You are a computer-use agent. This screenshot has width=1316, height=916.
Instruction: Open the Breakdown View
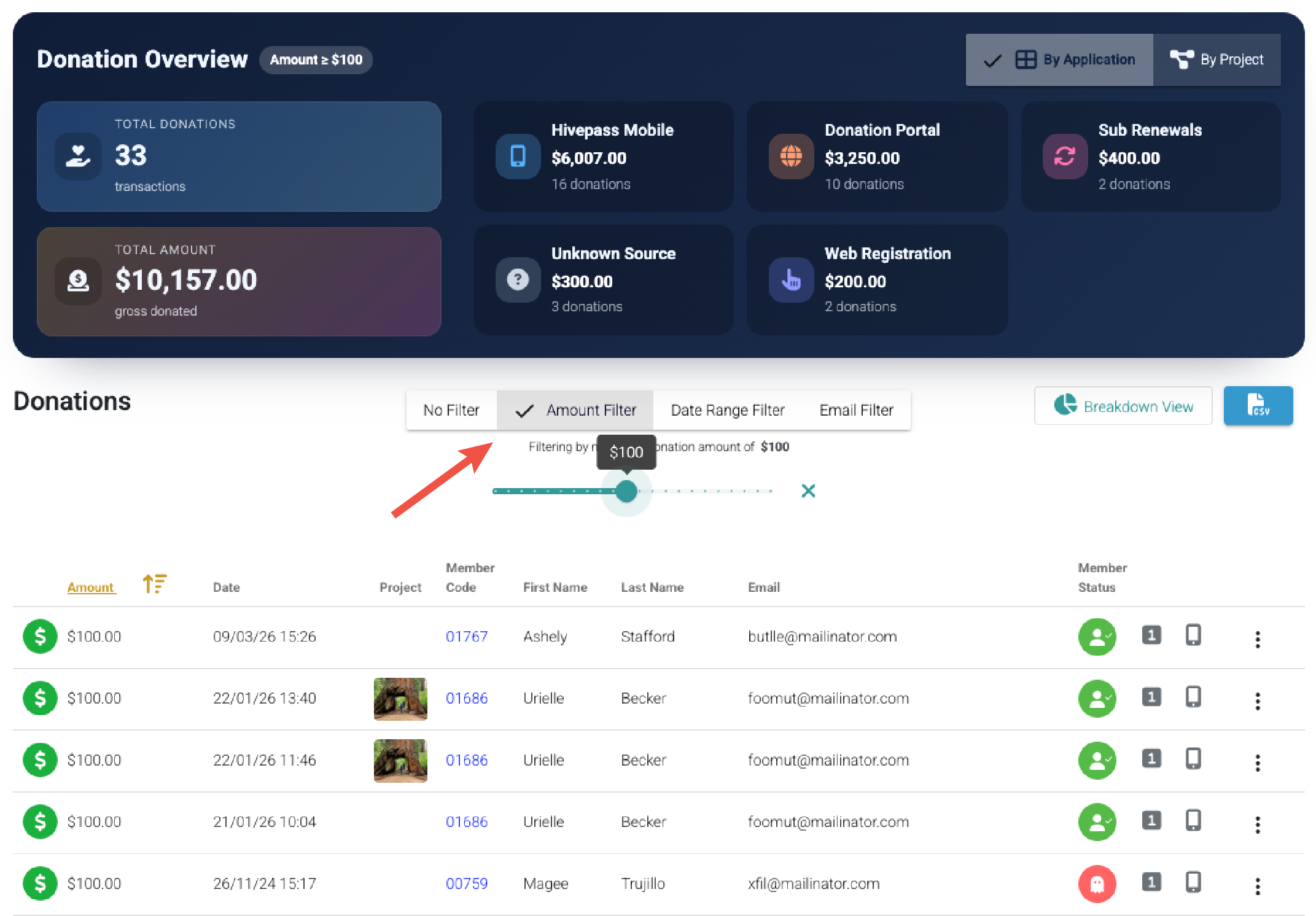(1123, 406)
